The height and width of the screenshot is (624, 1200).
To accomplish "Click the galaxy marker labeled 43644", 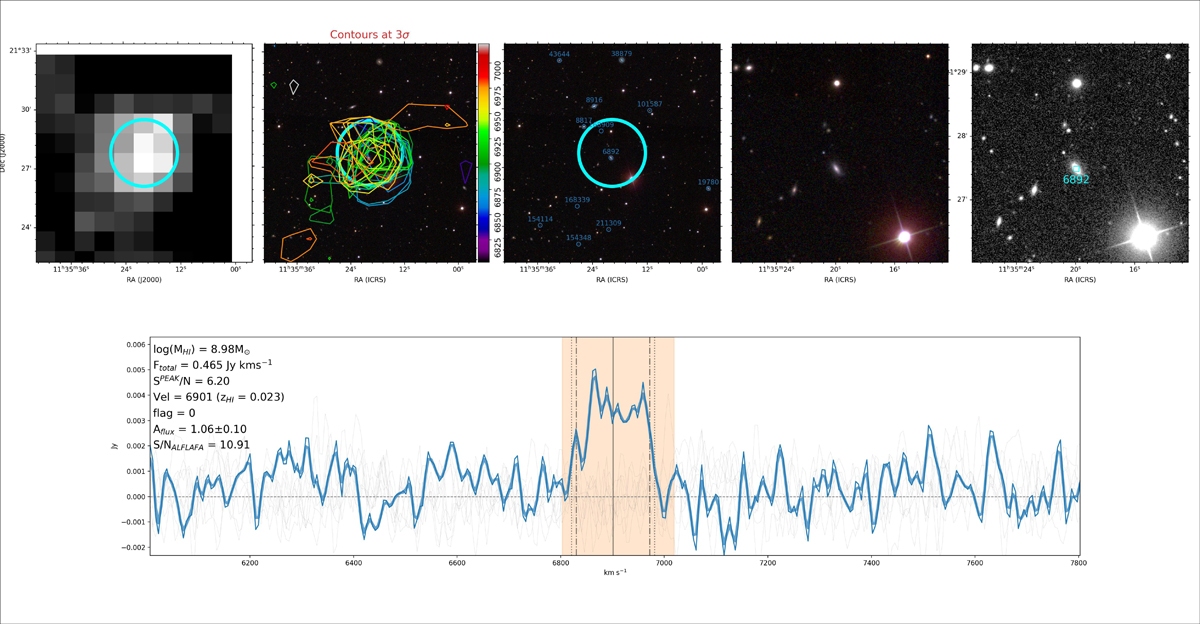I will tap(559, 61).
